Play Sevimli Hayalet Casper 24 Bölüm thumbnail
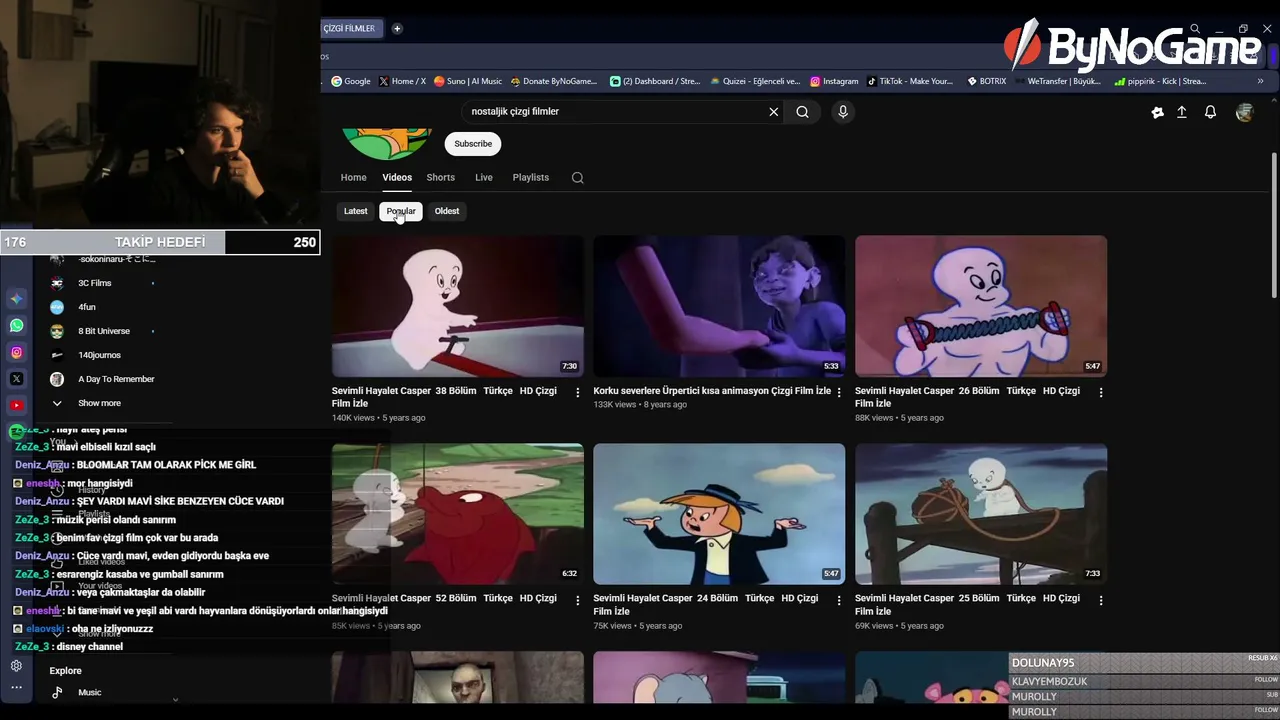 point(719,514)
